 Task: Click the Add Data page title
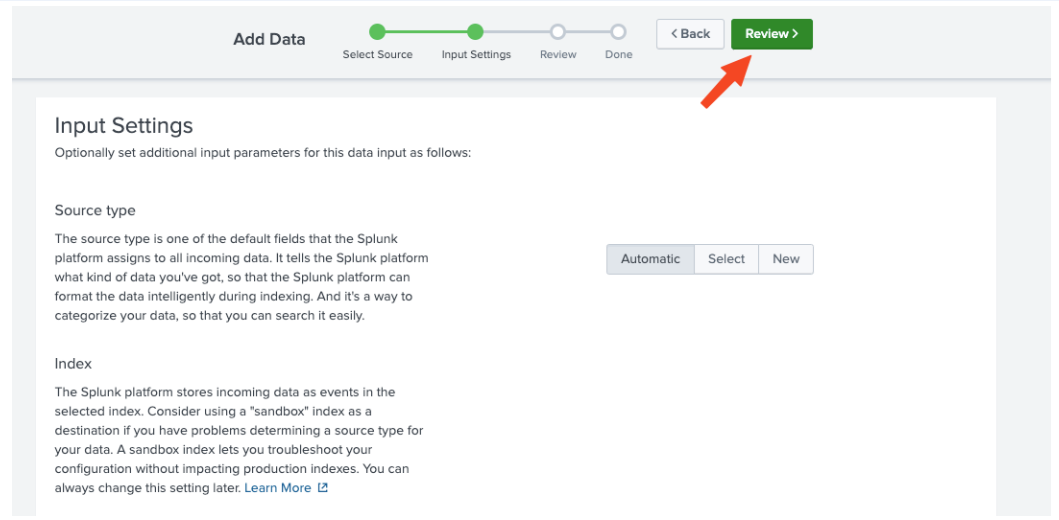click(269, 40)
